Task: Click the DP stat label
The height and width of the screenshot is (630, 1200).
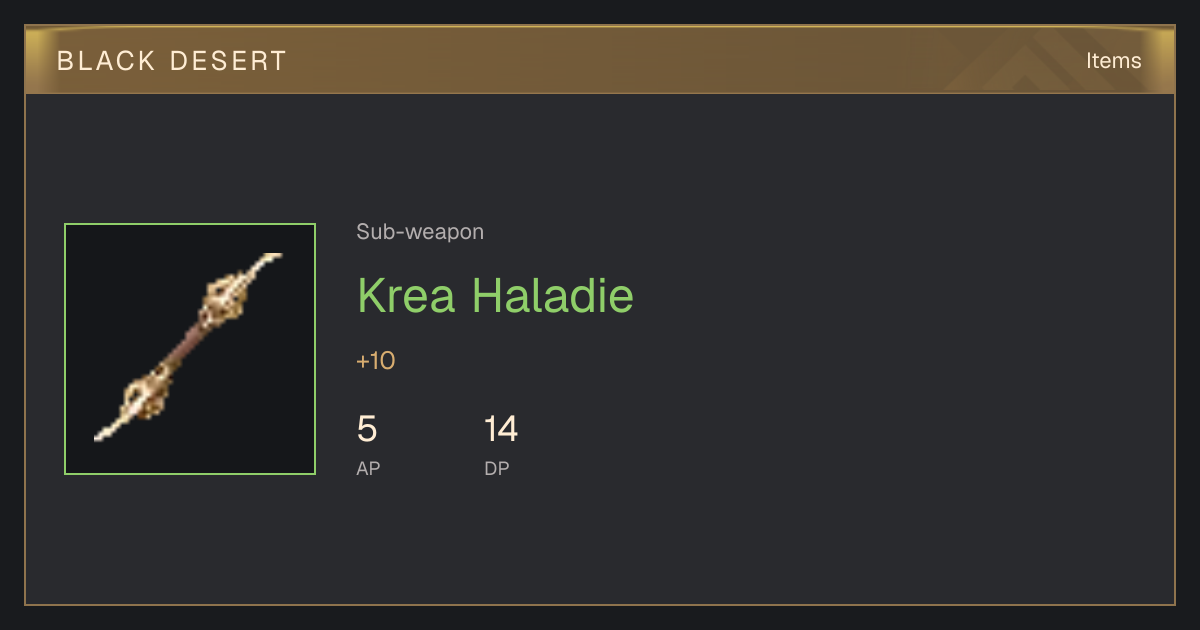Action: pos(497,468)
